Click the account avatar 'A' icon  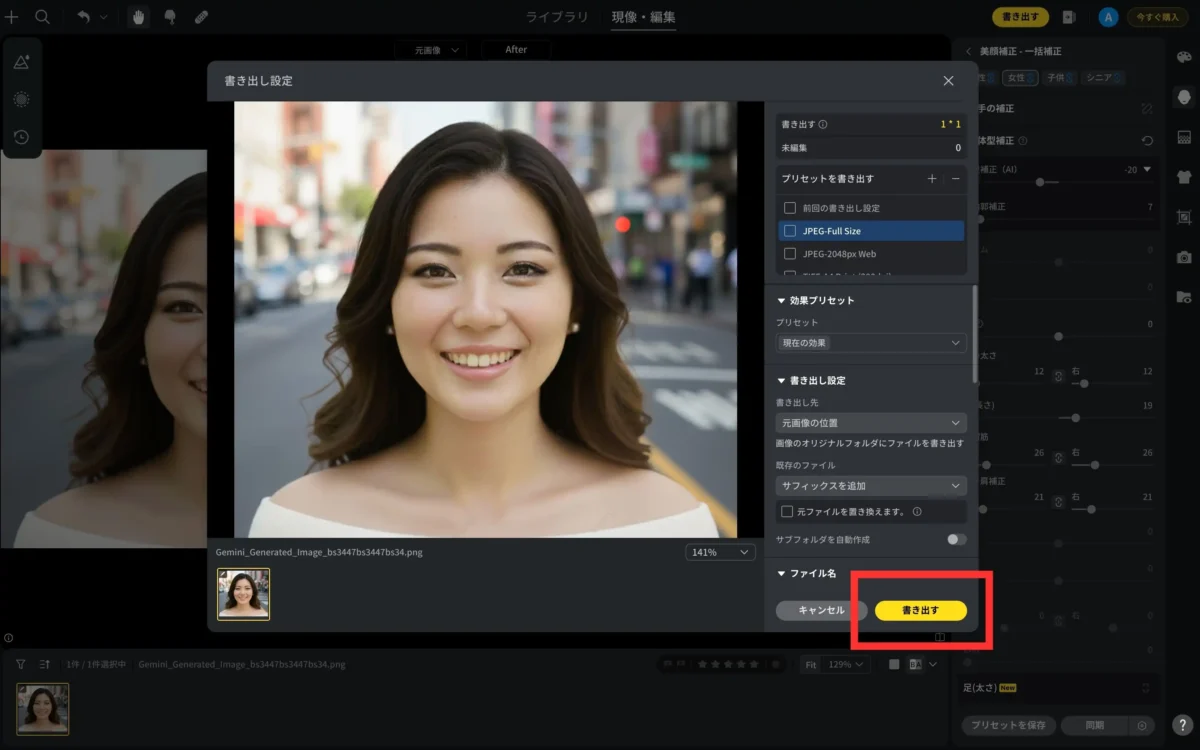click(x=1107, y=17)
